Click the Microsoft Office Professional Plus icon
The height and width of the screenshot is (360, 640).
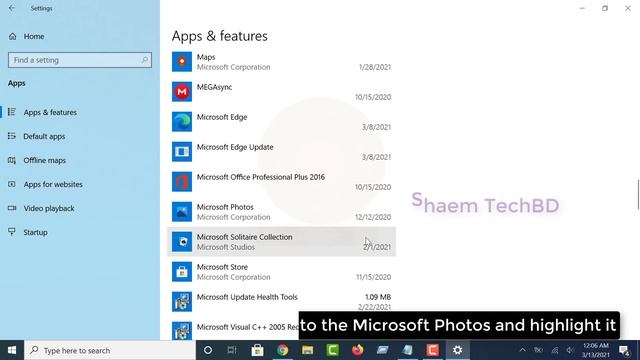point(182,182)
